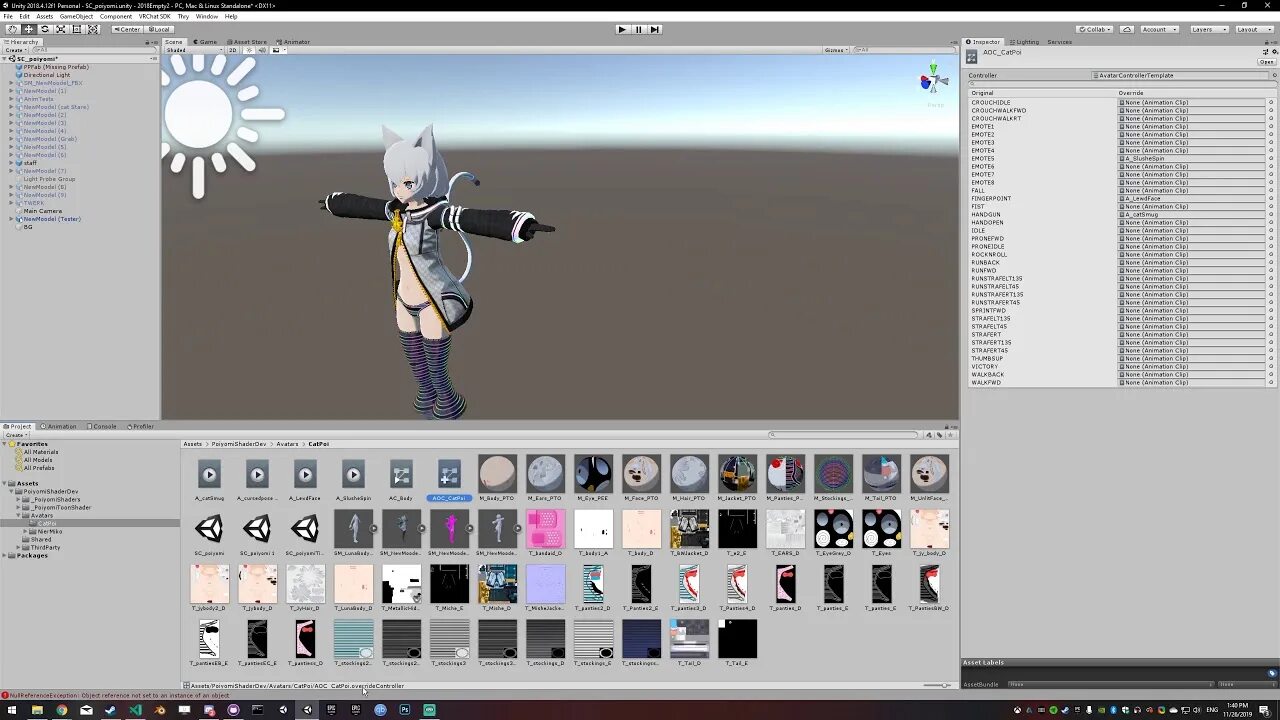Select T_bandaid_D texture asset
The height and width of the screenshot is (720, 1280).
click(x=545, y=534)
